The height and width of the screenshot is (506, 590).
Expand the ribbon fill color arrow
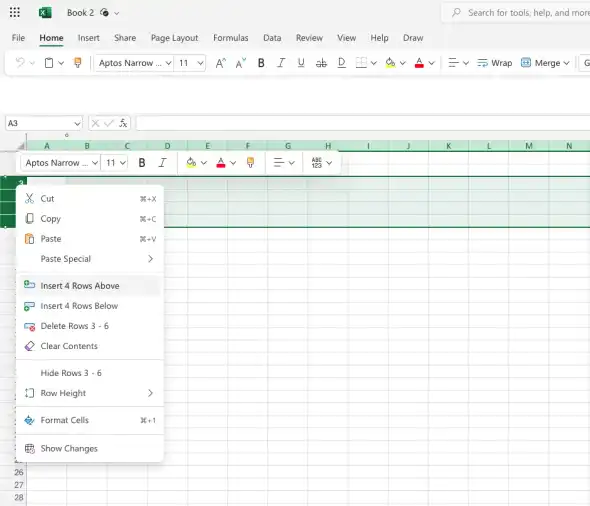point(403,63)
